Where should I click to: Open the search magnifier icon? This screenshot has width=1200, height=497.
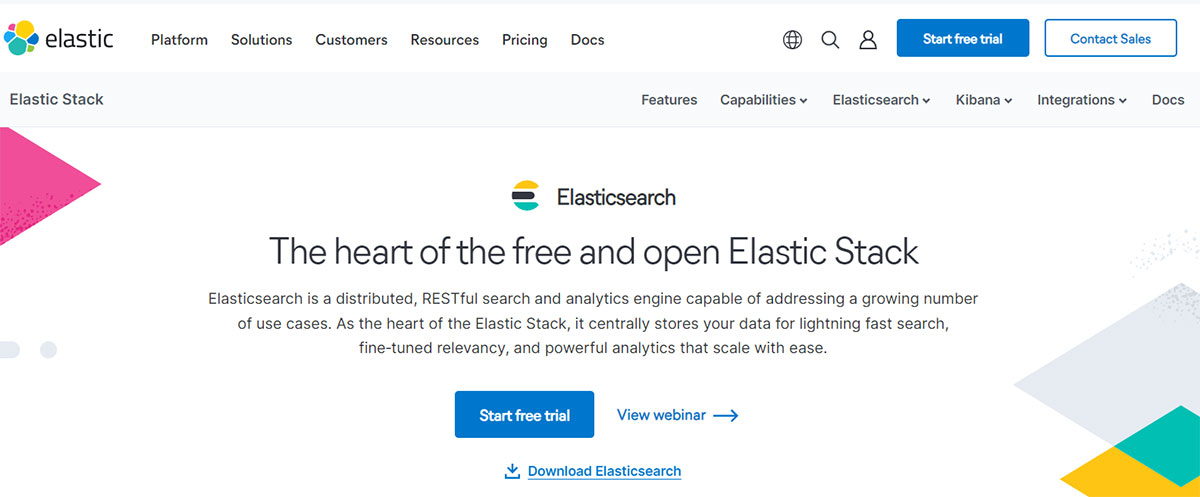[x=830, y=40]
